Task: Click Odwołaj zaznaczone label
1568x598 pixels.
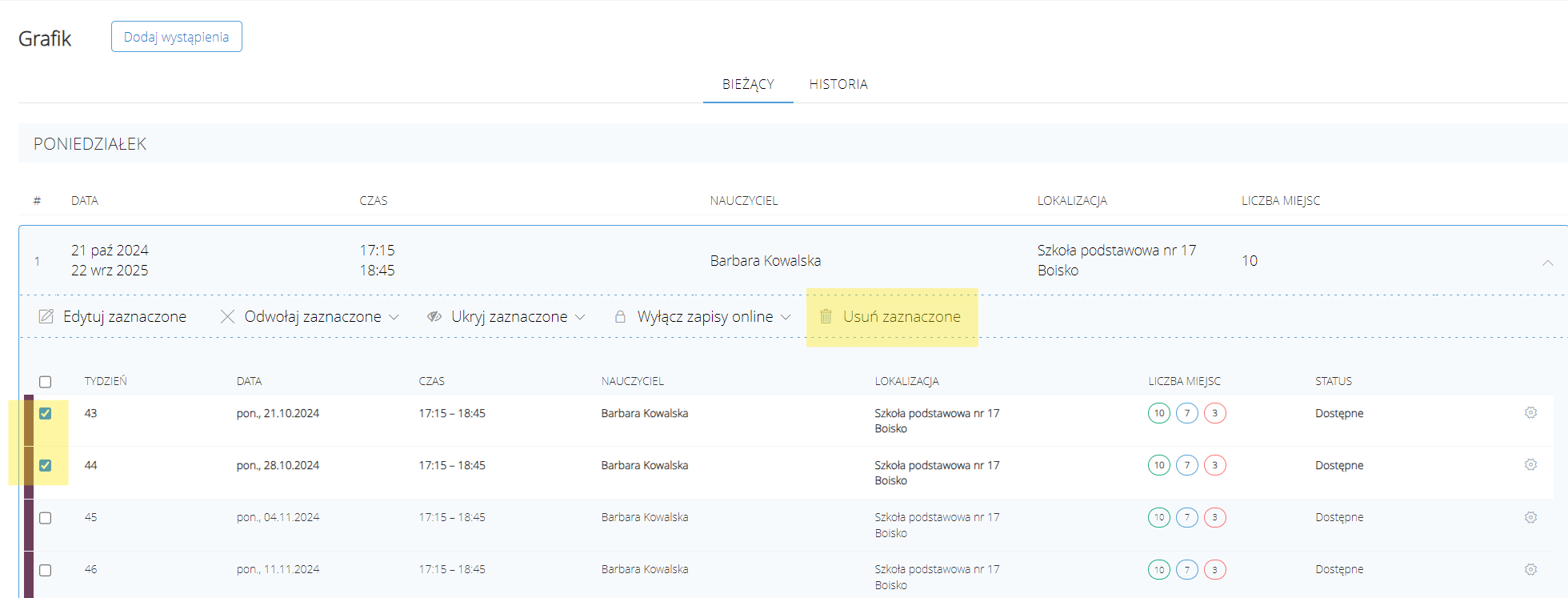Action: point(313,316)
